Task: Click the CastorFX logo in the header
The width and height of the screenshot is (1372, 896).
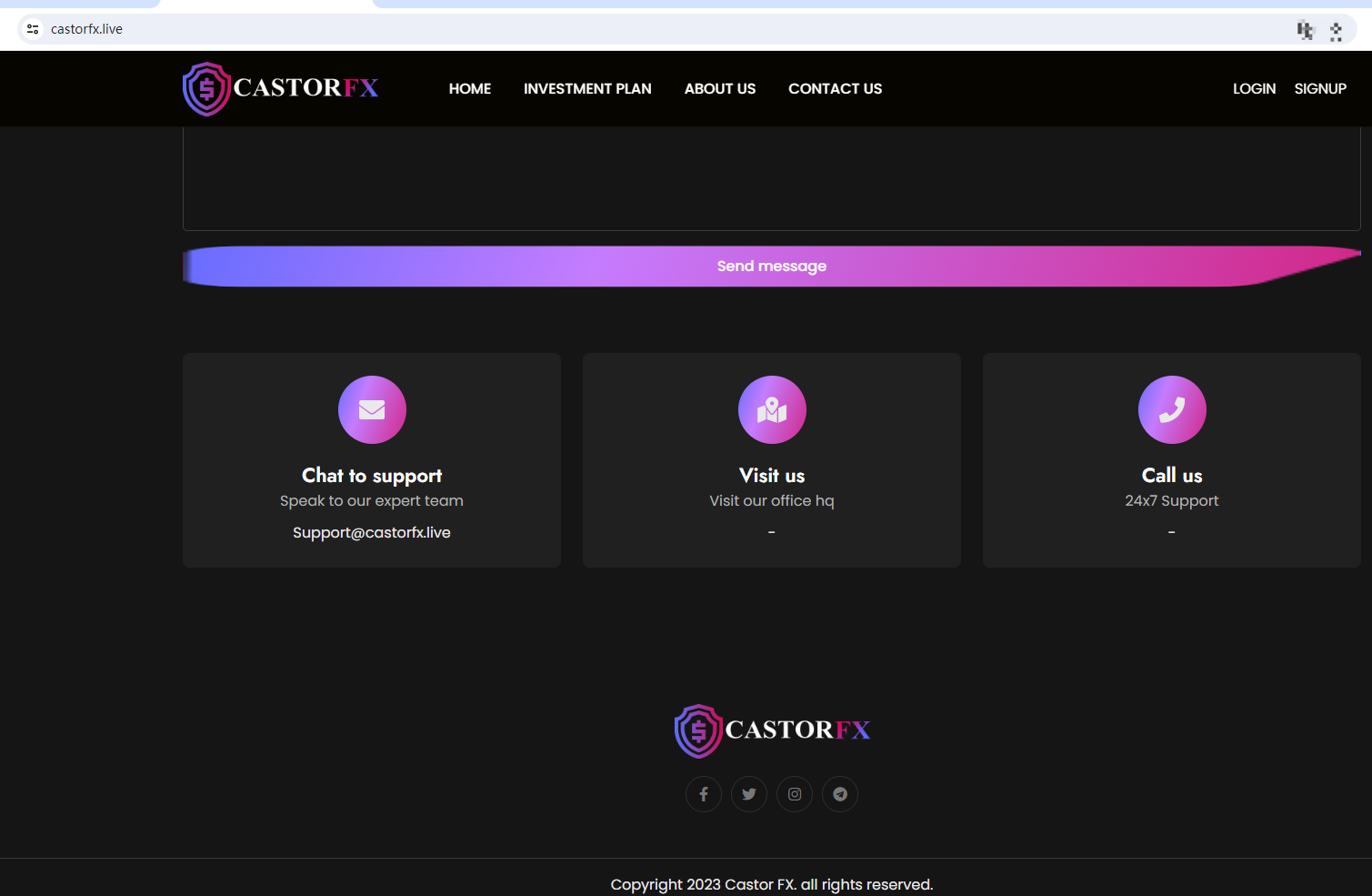Action: 280,88
